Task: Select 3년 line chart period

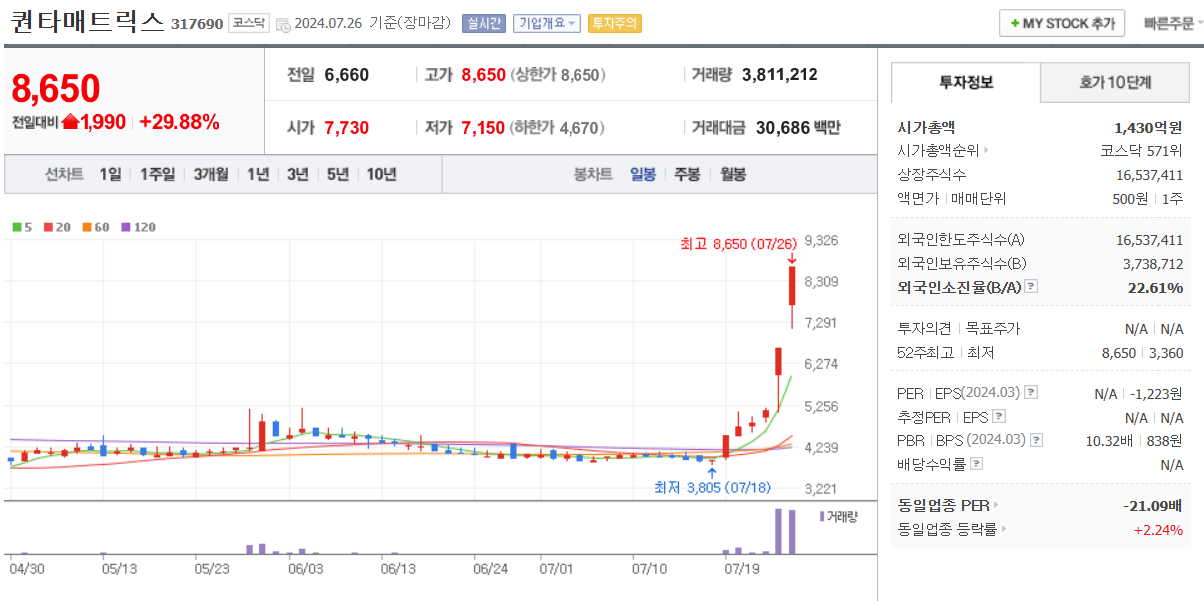Action: tap(298, 174)
